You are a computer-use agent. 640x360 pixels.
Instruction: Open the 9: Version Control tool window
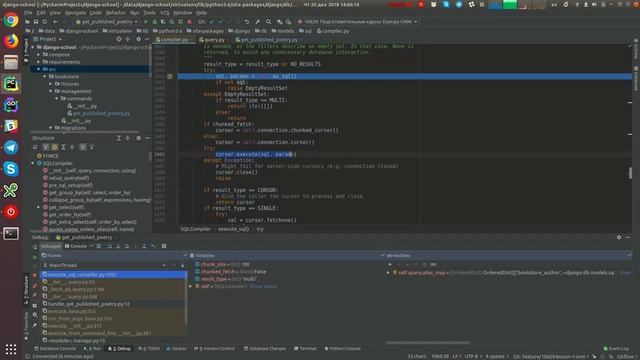(x=215, y=349)
